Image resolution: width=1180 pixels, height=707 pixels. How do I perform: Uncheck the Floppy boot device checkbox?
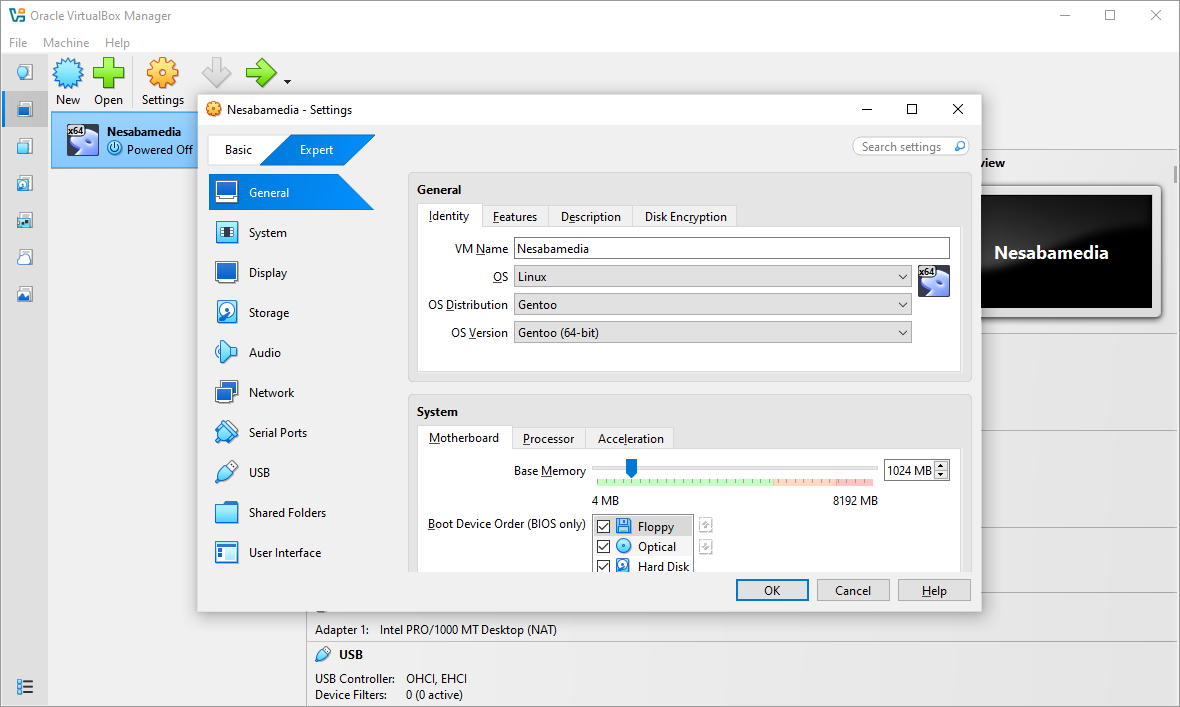click(x=603, y=527)
